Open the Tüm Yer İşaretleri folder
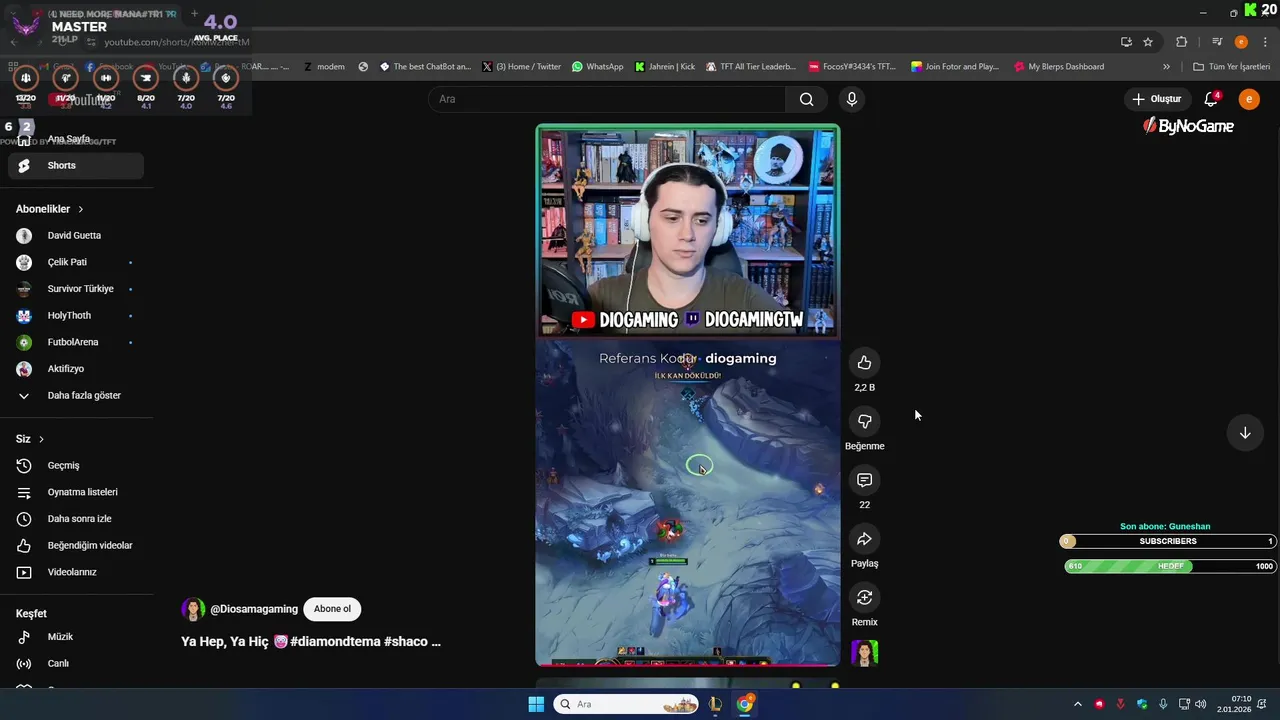The width and height of the screenshot is (1280, 720). [x=1231, y=67]
